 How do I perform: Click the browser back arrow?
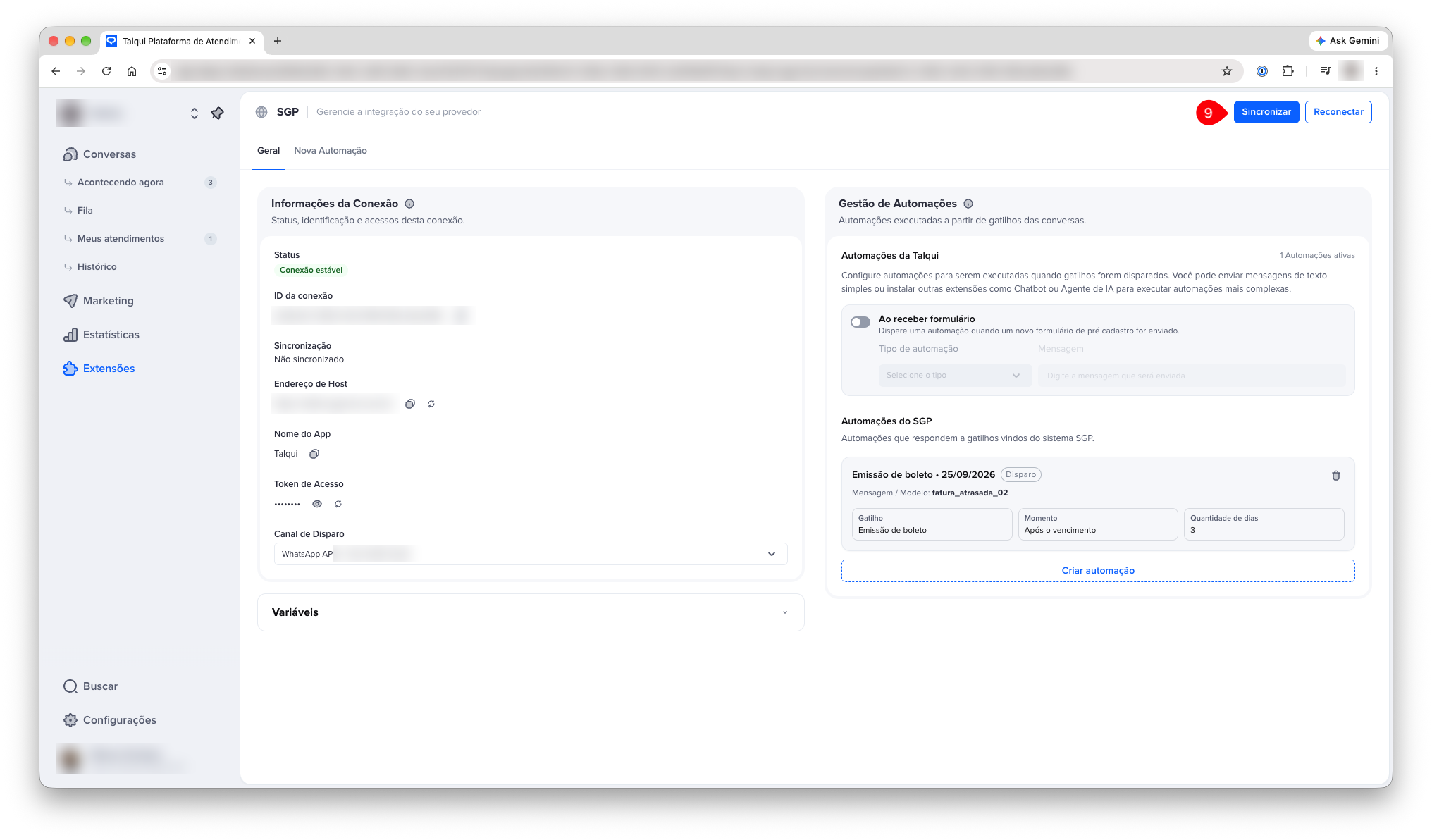(56, 71)
